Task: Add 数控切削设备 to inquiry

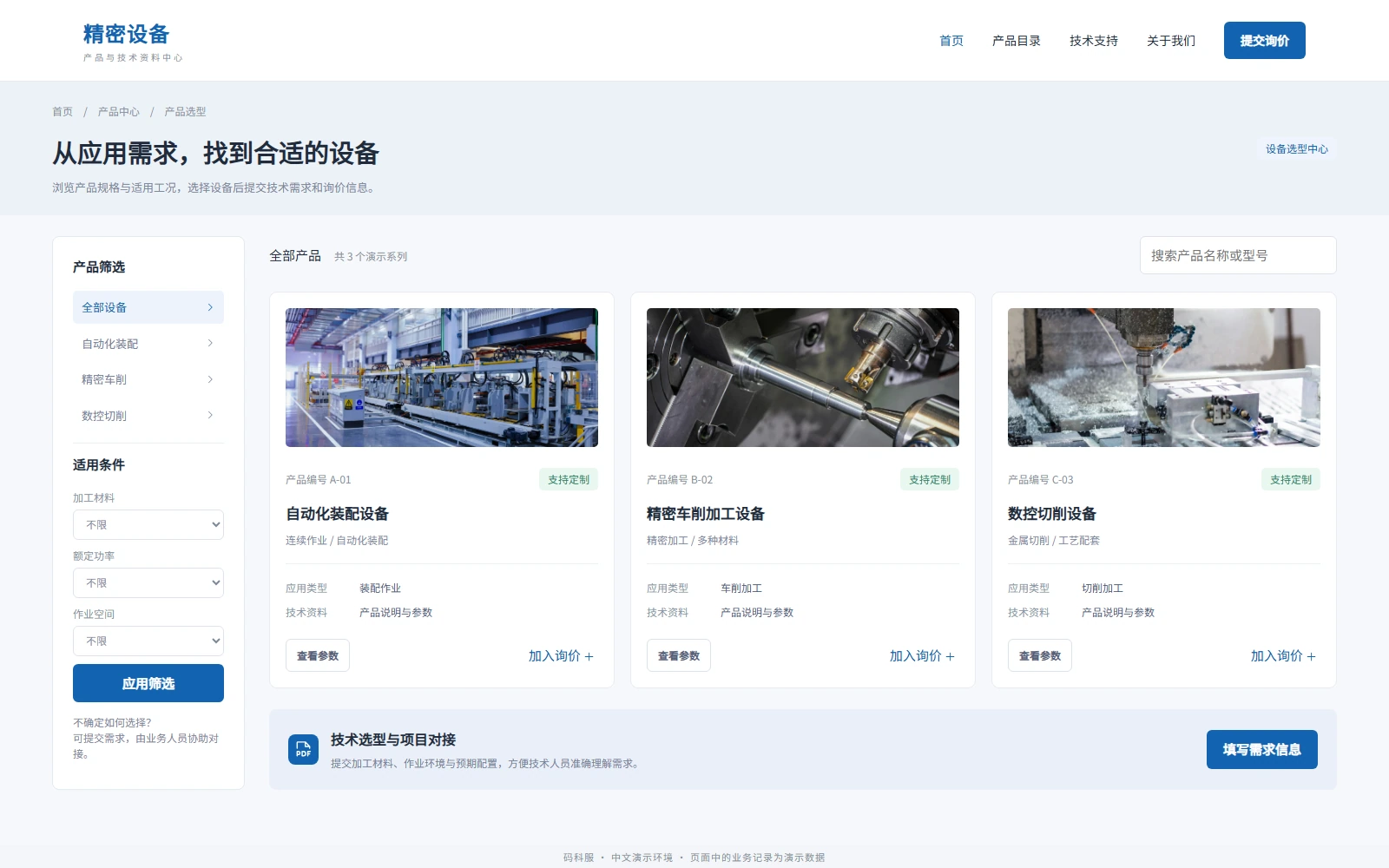Action: [1284, 656]
